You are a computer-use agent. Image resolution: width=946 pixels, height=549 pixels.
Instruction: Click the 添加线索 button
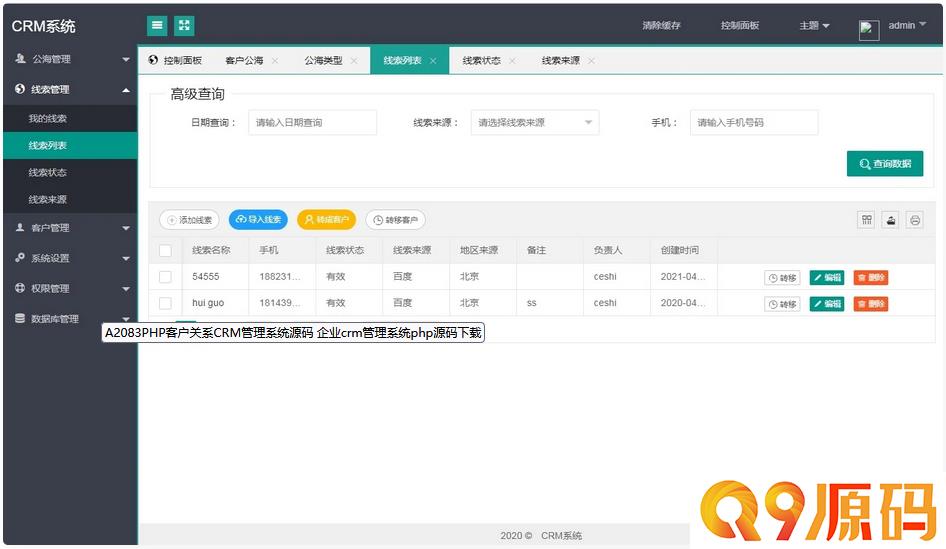(x=189, y=220)
